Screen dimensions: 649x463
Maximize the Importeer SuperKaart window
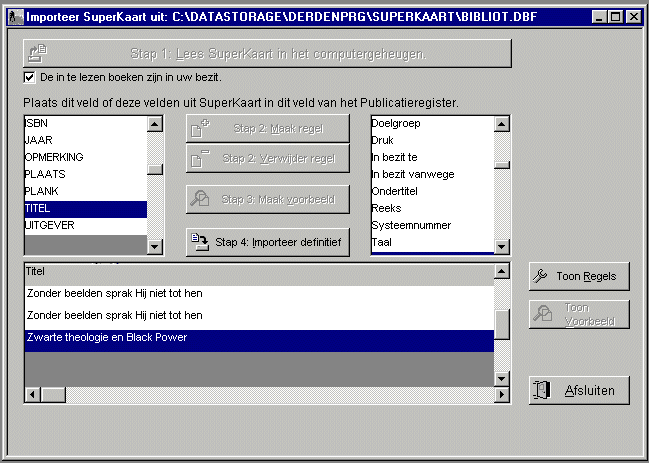616,17
